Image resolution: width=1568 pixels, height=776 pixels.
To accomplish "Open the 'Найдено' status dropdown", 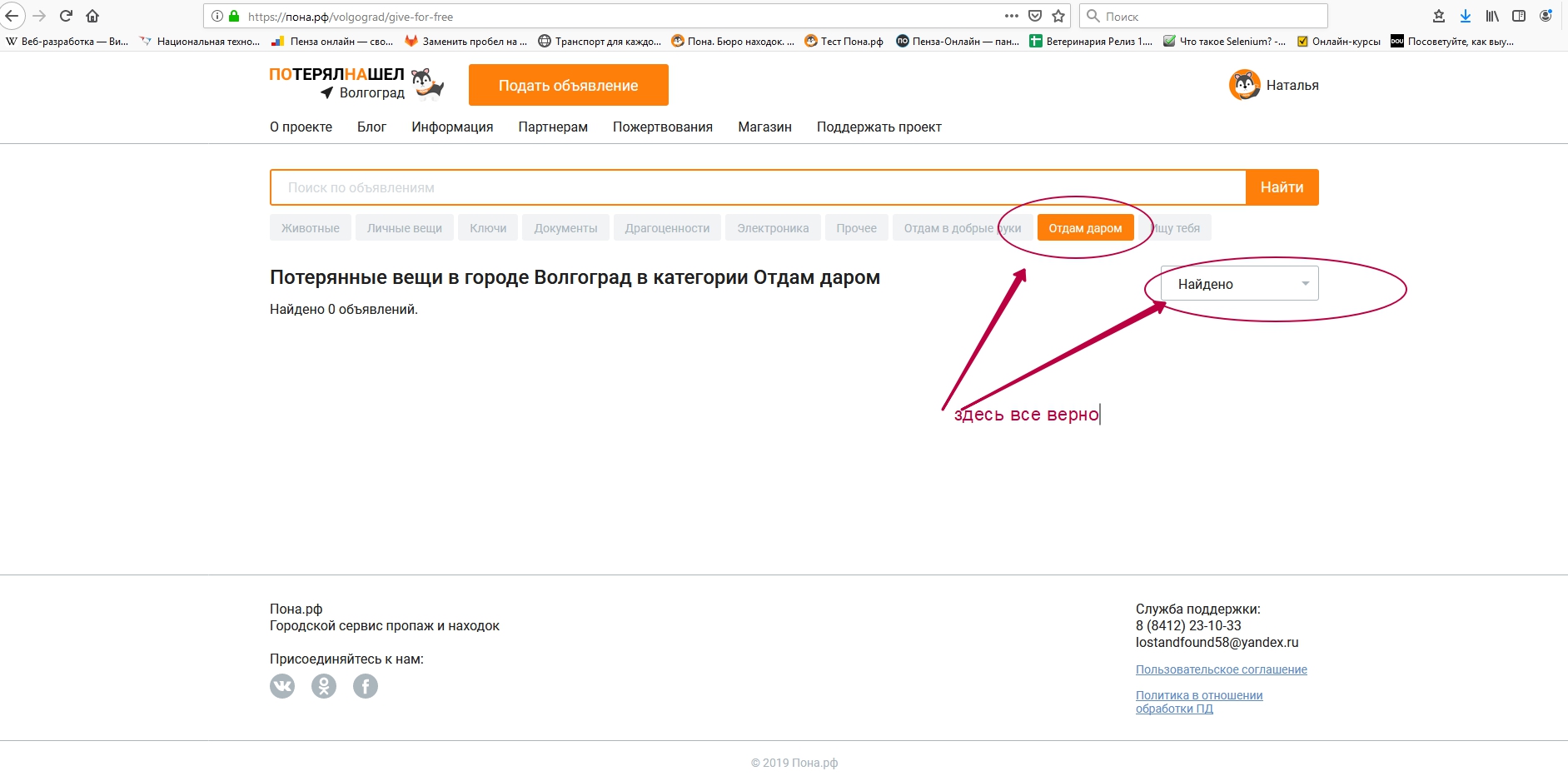I will click(1239, 284).
